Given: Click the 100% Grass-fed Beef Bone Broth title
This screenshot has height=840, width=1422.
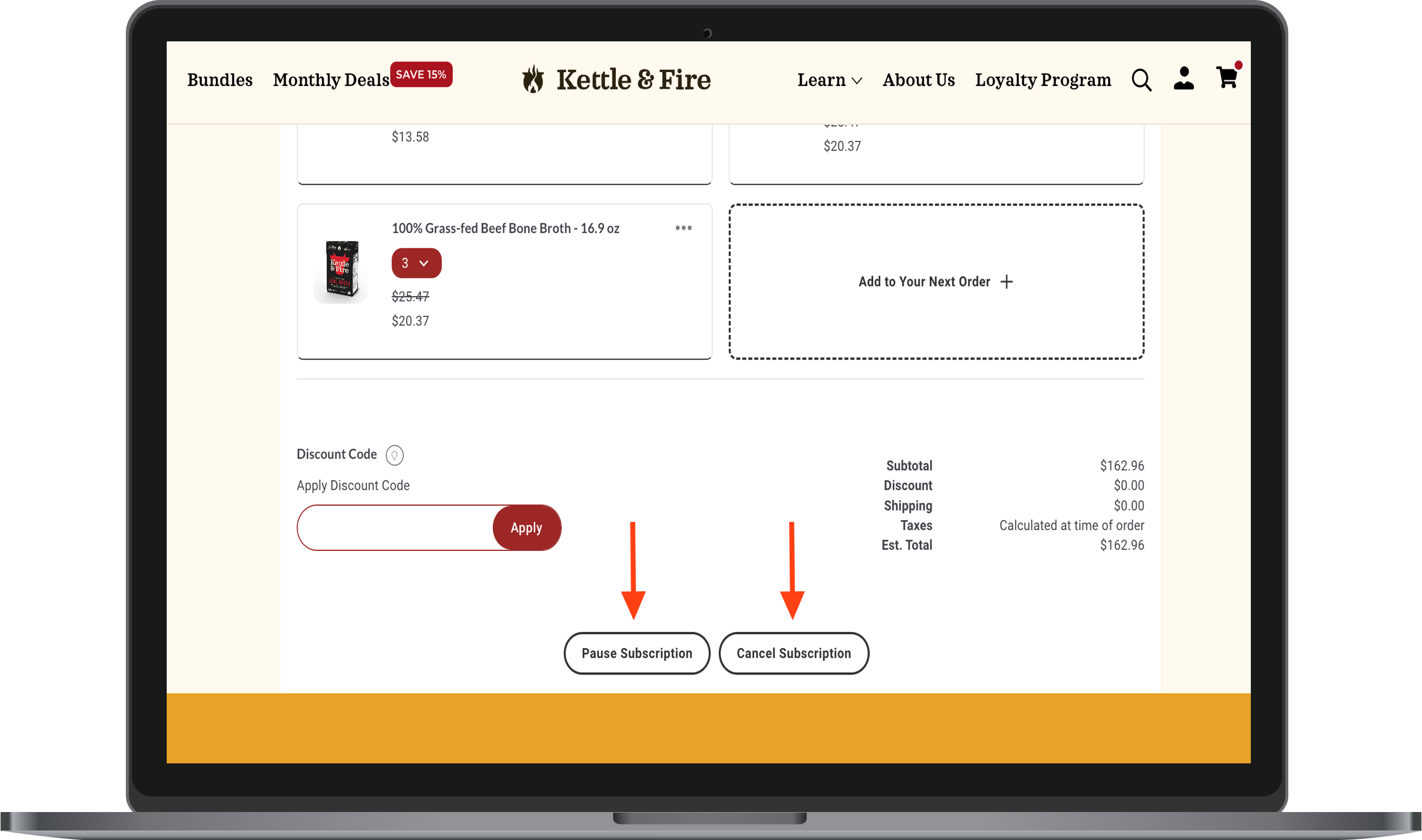Looking at the screenshot, I should click(x=505, y=228).
